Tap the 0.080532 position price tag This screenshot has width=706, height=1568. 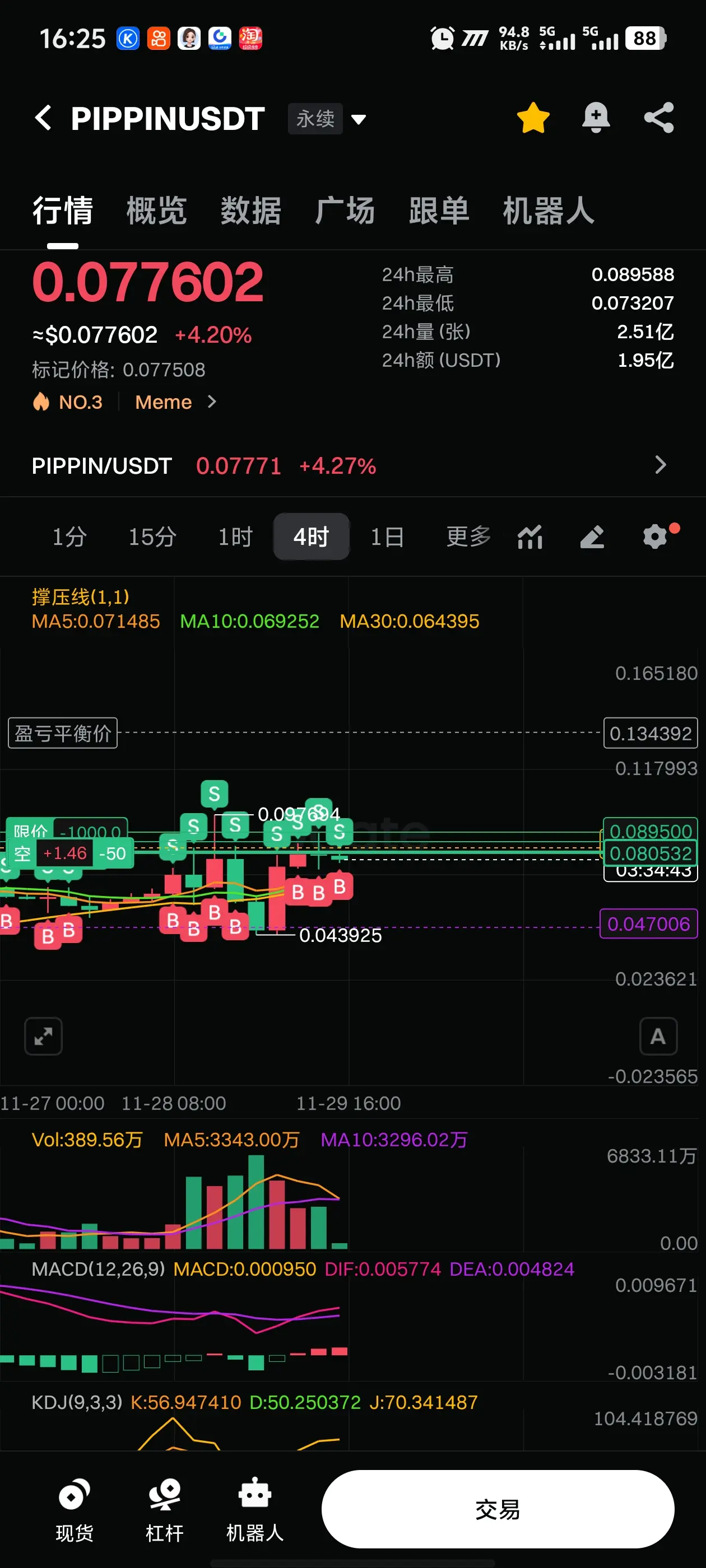pos(651,853)
